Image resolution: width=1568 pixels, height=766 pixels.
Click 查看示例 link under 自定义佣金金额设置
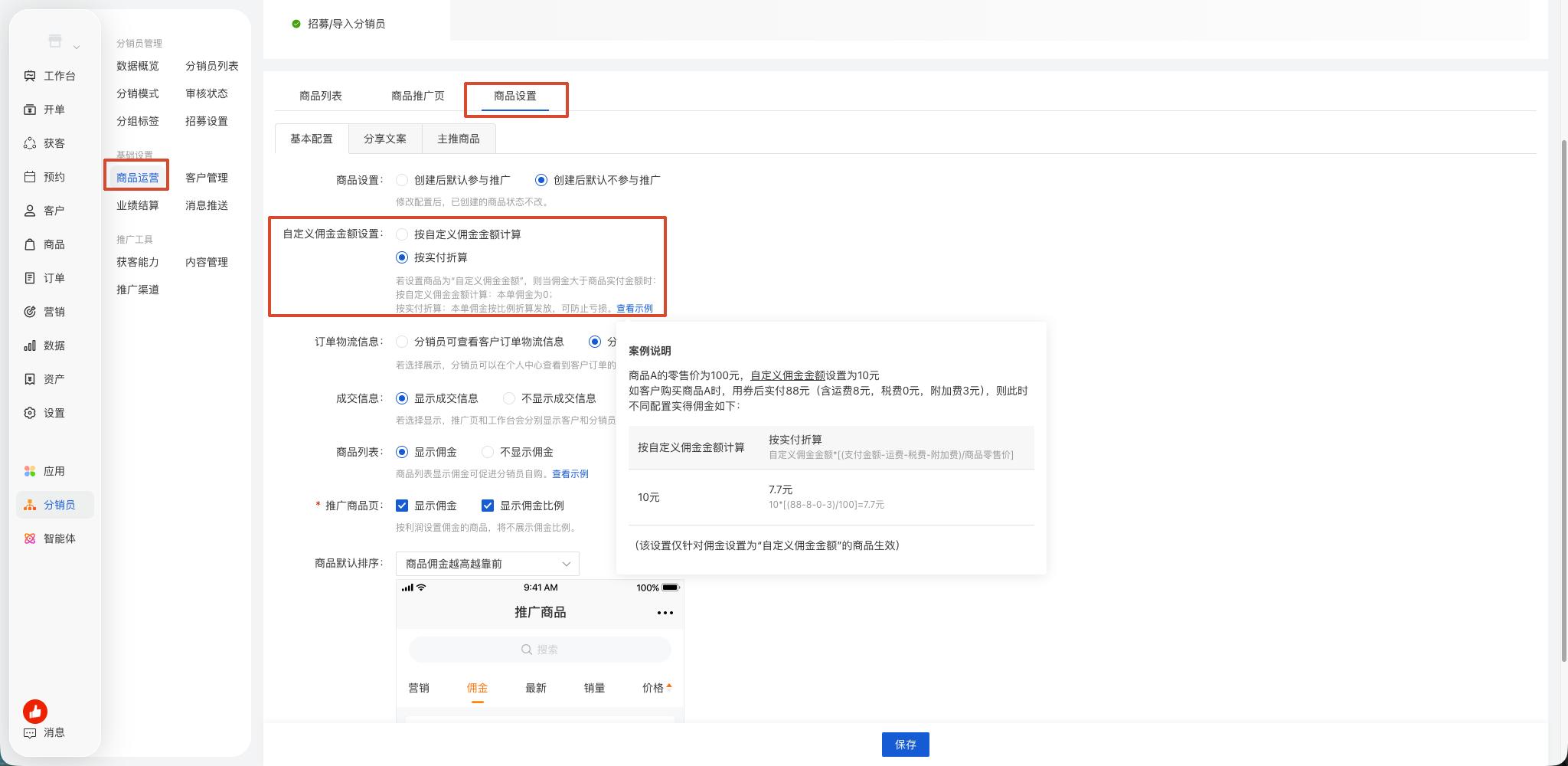pos(635,308)
